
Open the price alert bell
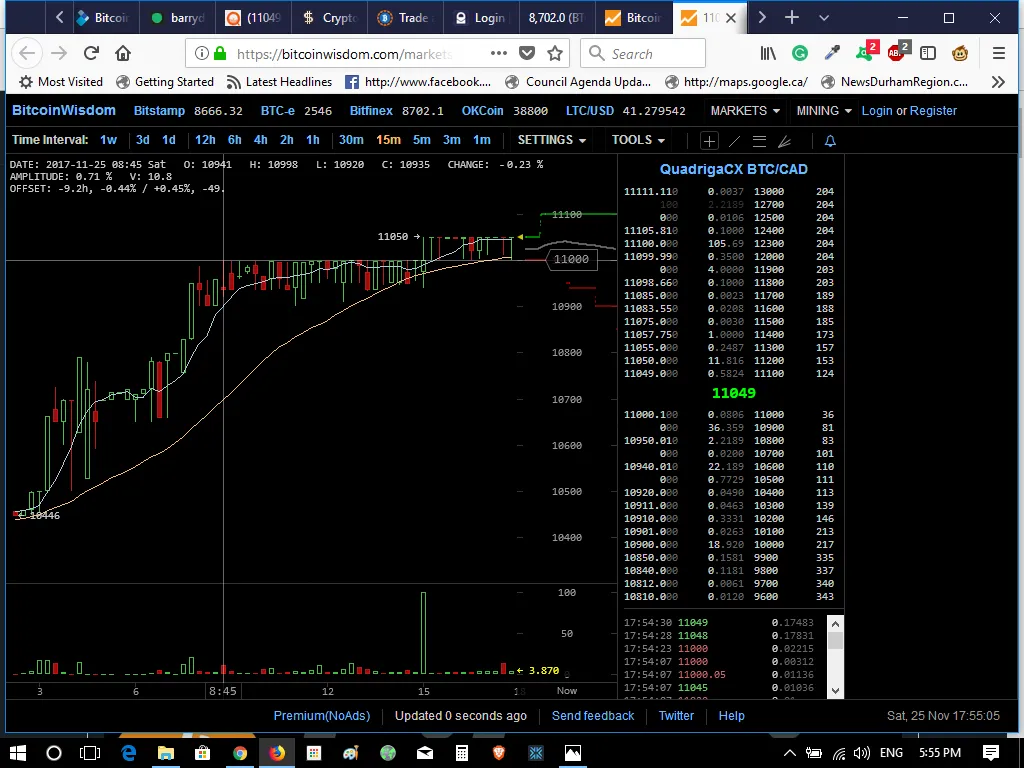click(830, 140)
